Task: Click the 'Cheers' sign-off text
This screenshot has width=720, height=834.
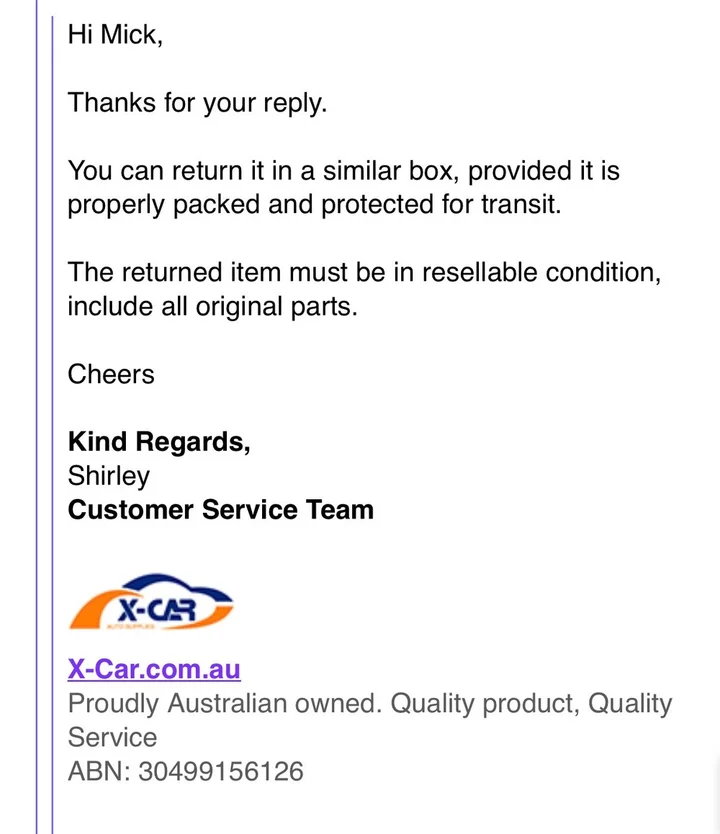Action: (x=111, y=374)
